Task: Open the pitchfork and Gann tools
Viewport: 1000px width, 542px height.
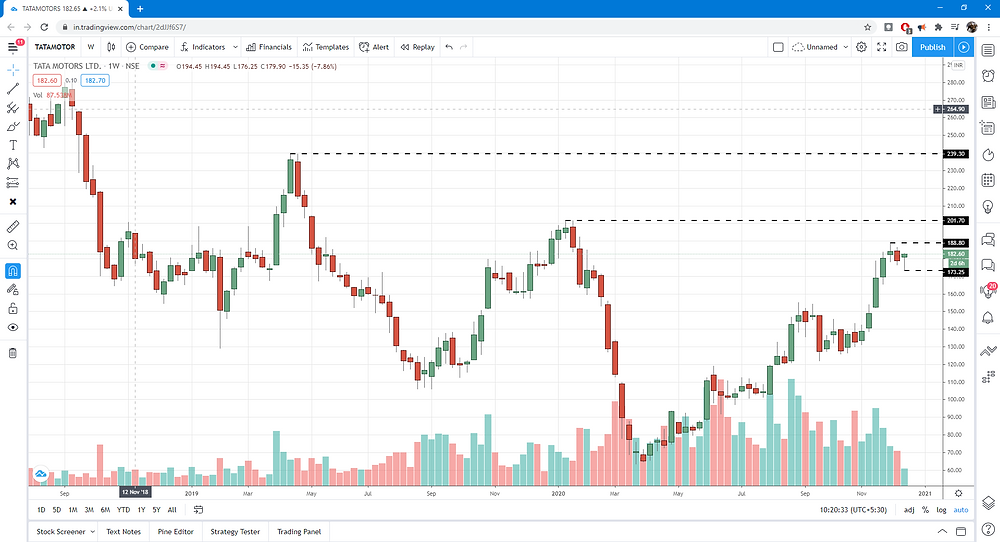Action: point(13,108)
